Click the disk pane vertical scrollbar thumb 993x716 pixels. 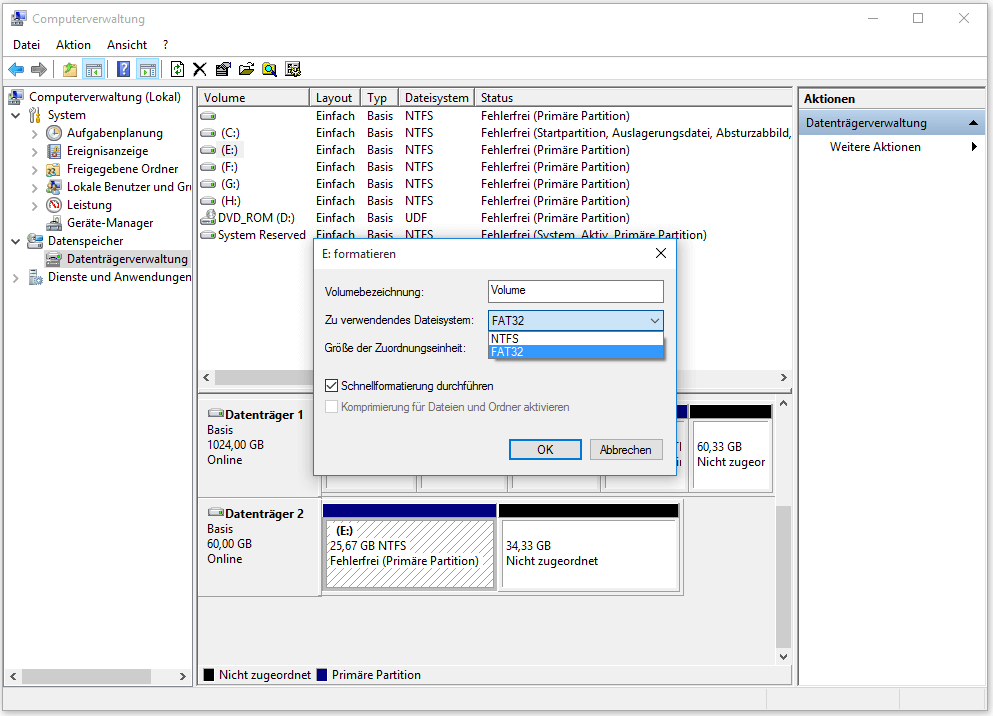click(x=783, y=577)
